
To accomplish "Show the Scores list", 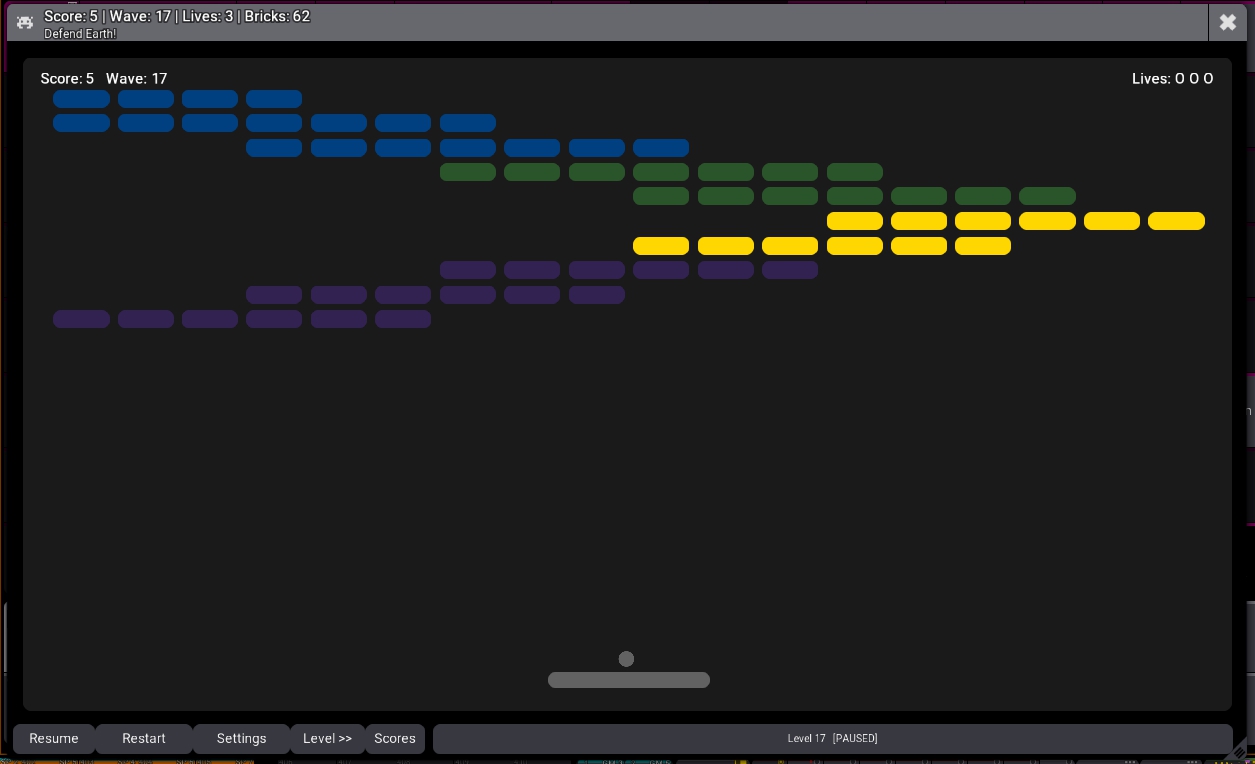I will (x=395, y=739).
